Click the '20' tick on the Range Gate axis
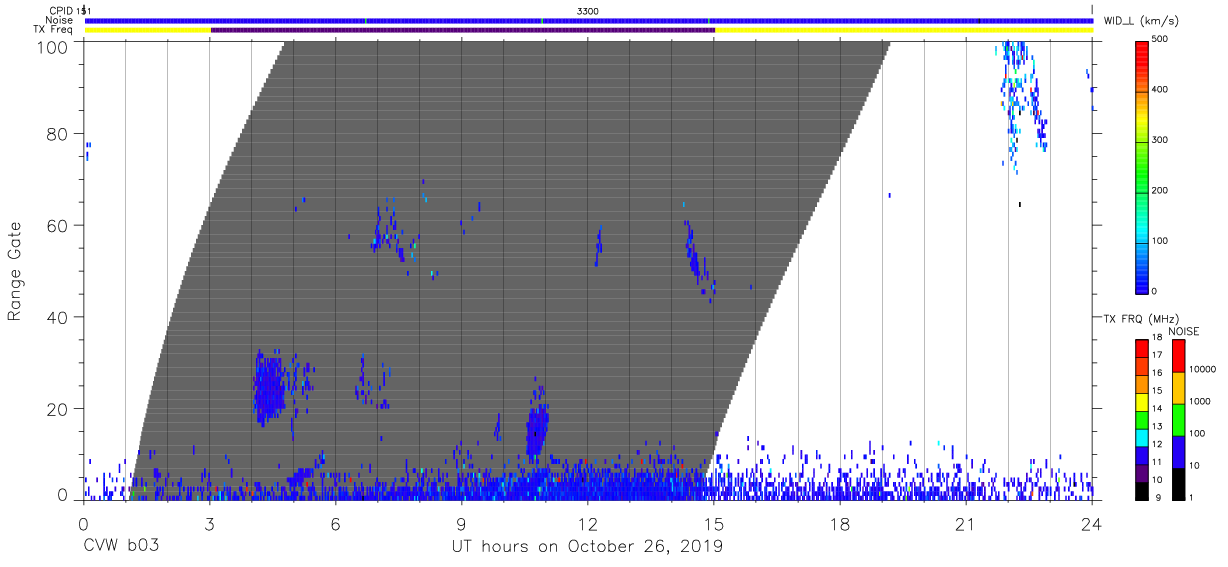Screen dimensions: 1228x567 [59, 409]
